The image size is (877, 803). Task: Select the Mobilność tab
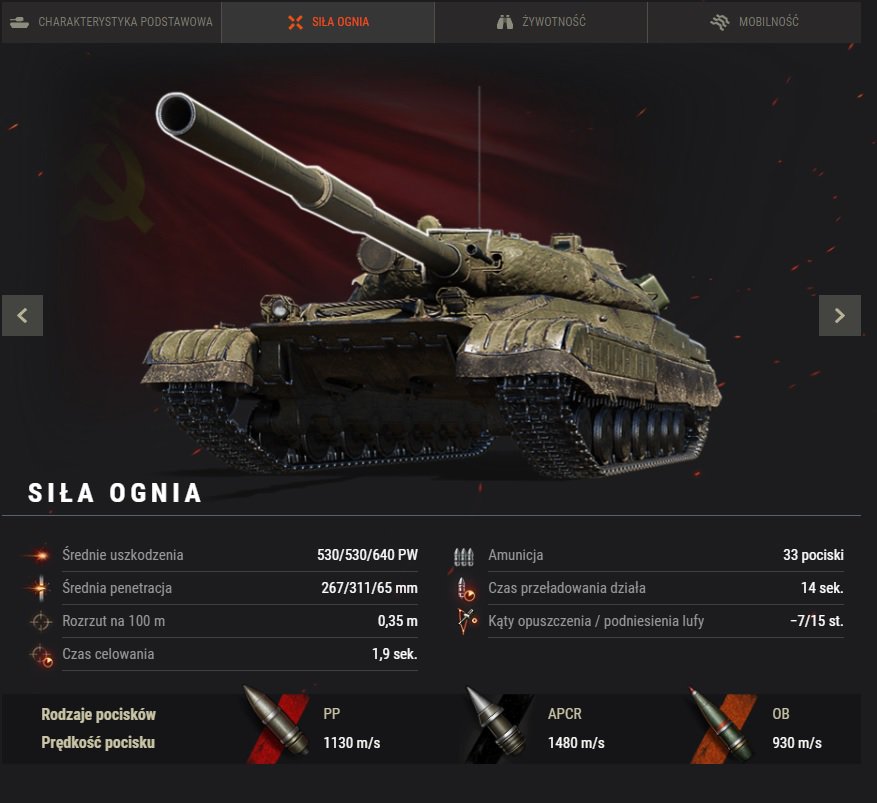tap(754, 22)
